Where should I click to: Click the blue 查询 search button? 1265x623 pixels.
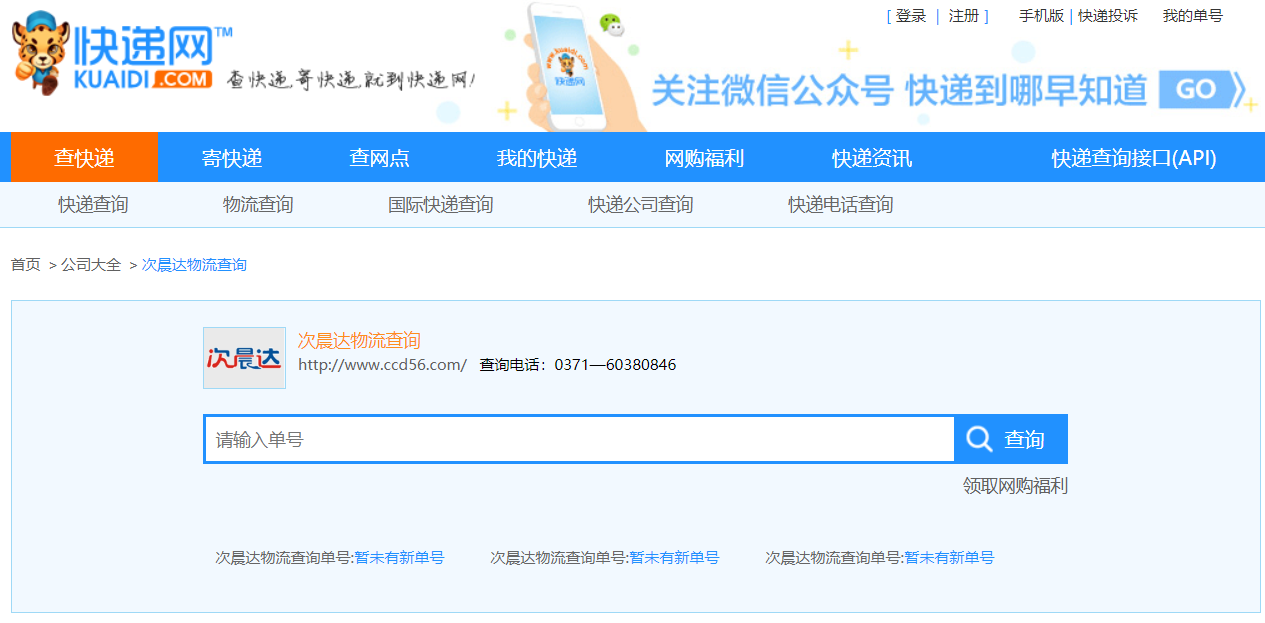1011,439
